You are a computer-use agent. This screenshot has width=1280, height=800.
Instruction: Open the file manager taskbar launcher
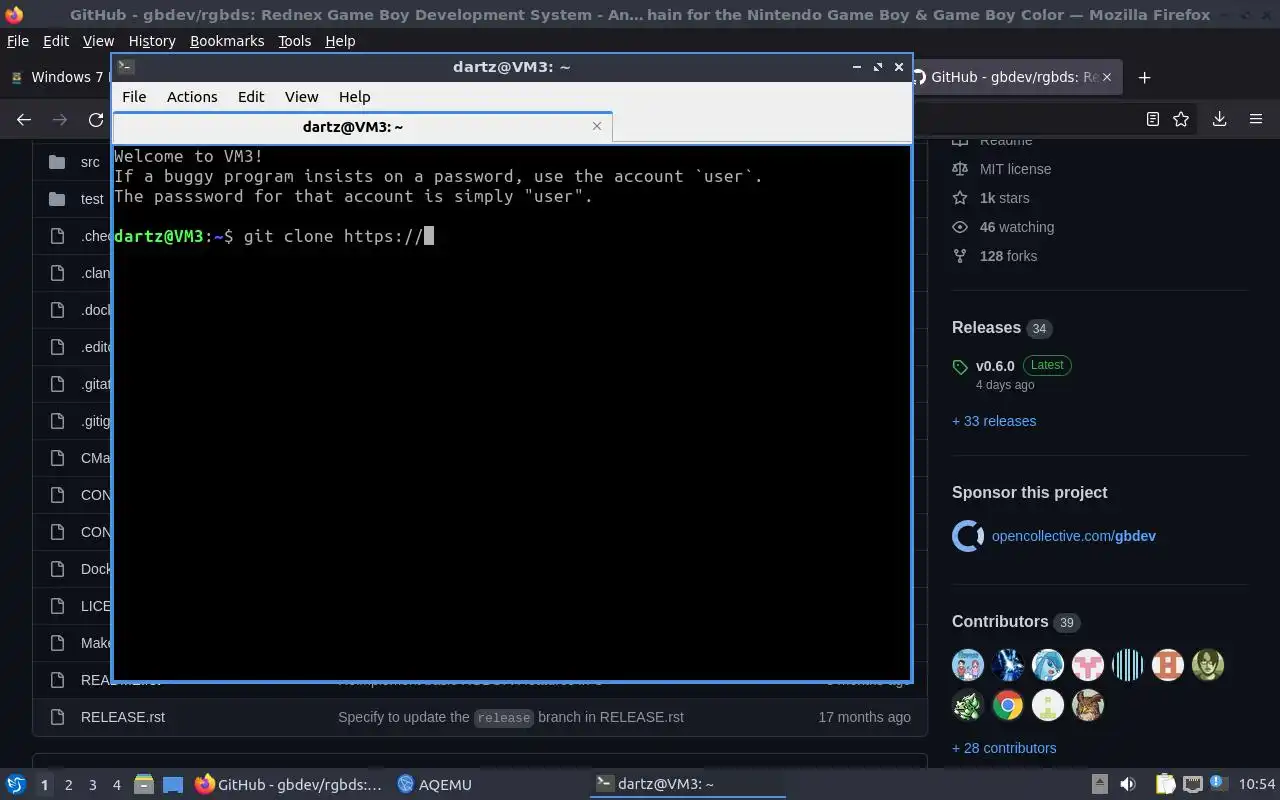coord(144,784)
